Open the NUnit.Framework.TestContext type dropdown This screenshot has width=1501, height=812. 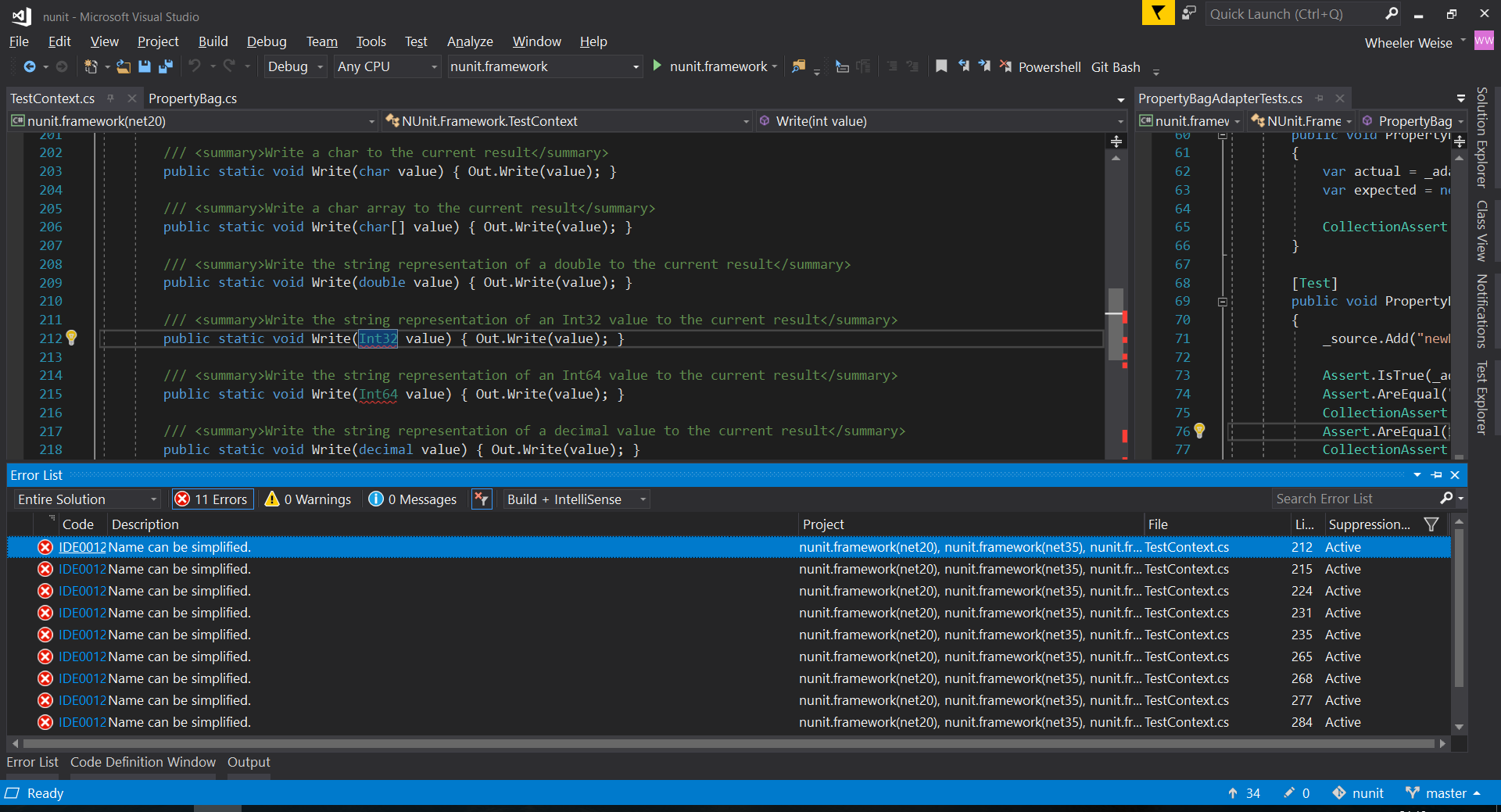568,121
